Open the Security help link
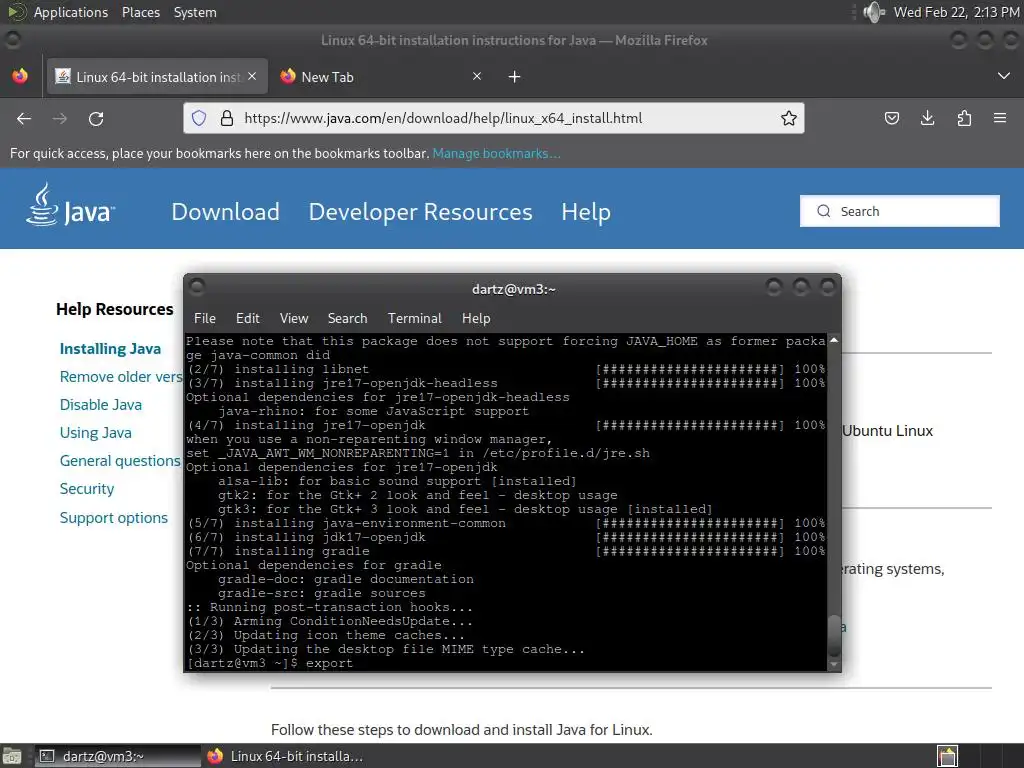 coord(87,489)
